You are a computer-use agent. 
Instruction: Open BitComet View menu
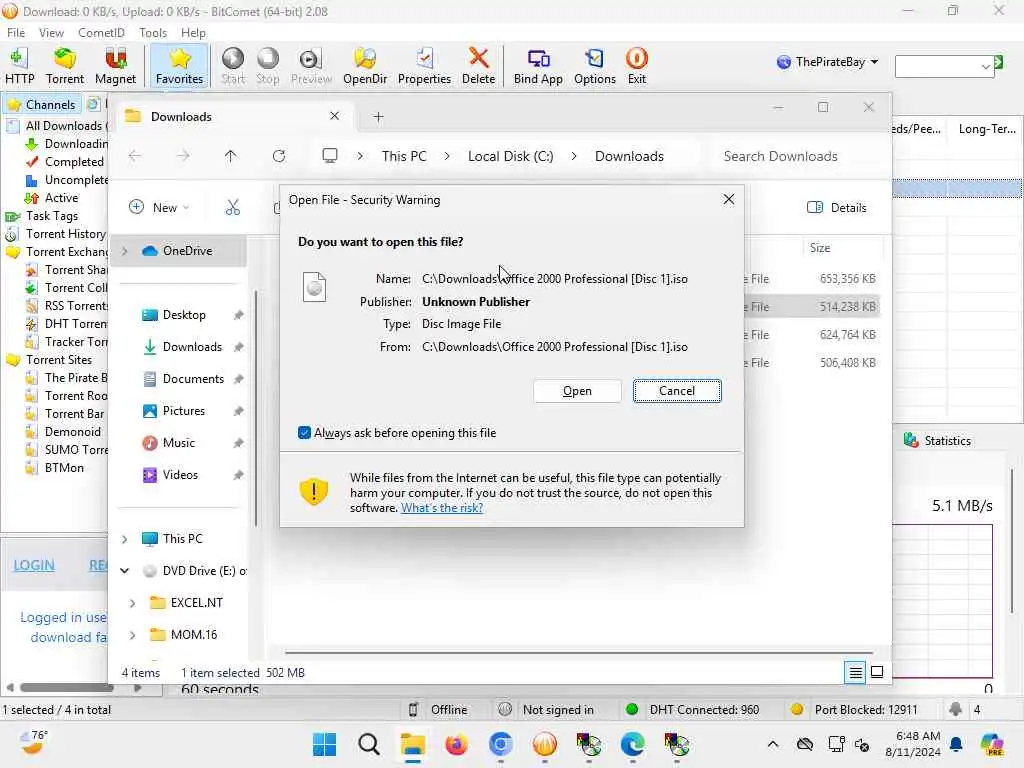click(51, 33)
